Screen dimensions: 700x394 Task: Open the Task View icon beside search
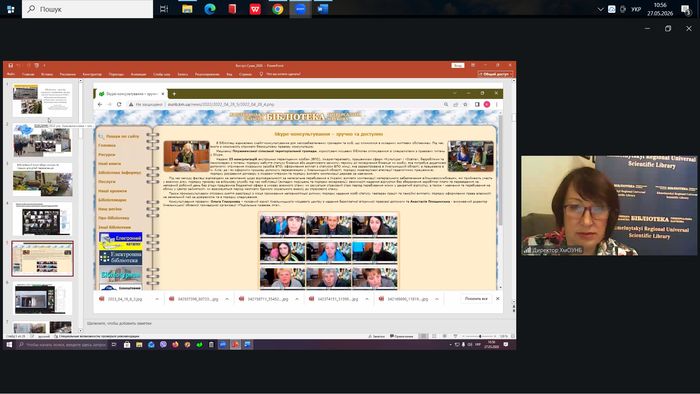tap(164, 9)
